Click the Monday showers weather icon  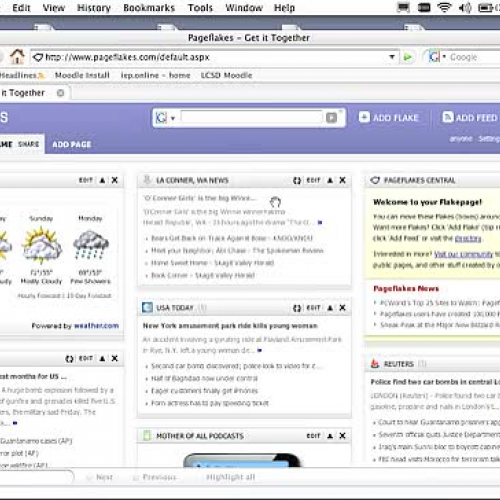[x=91, y=245]
